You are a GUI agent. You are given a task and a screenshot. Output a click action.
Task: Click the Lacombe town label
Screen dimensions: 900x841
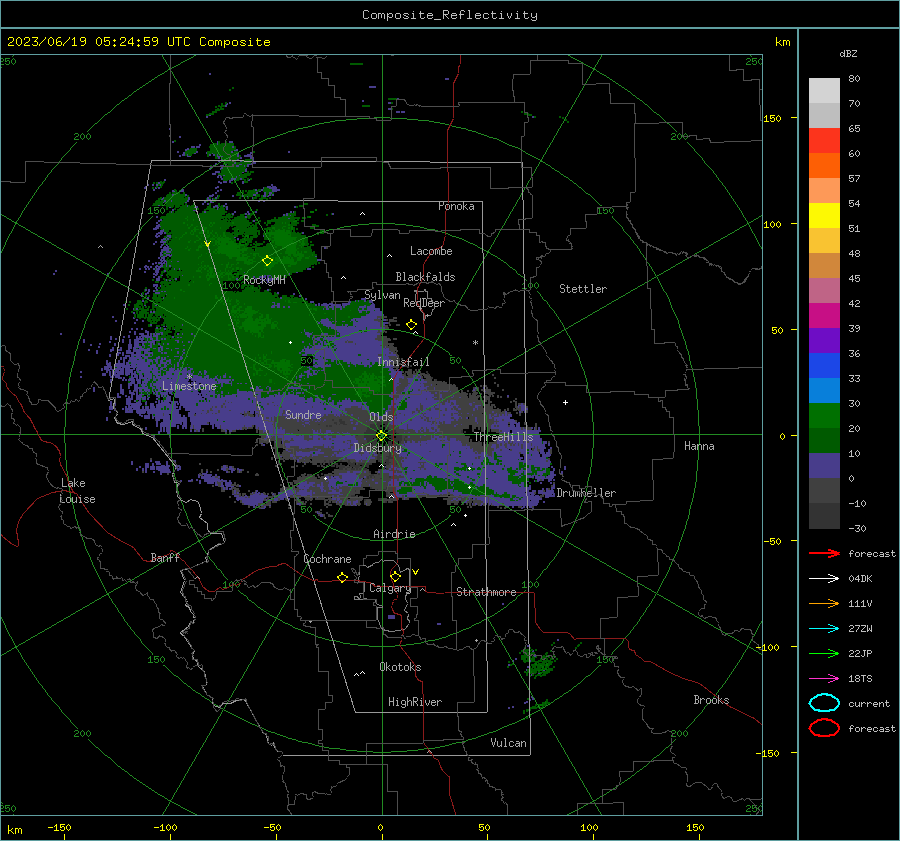(x=431, y=251)
